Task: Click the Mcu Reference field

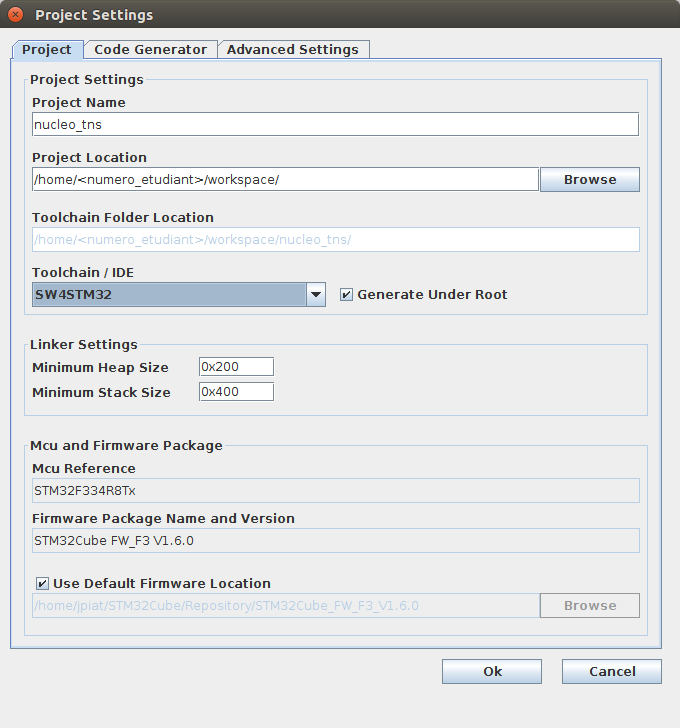Action: (335, 490)
